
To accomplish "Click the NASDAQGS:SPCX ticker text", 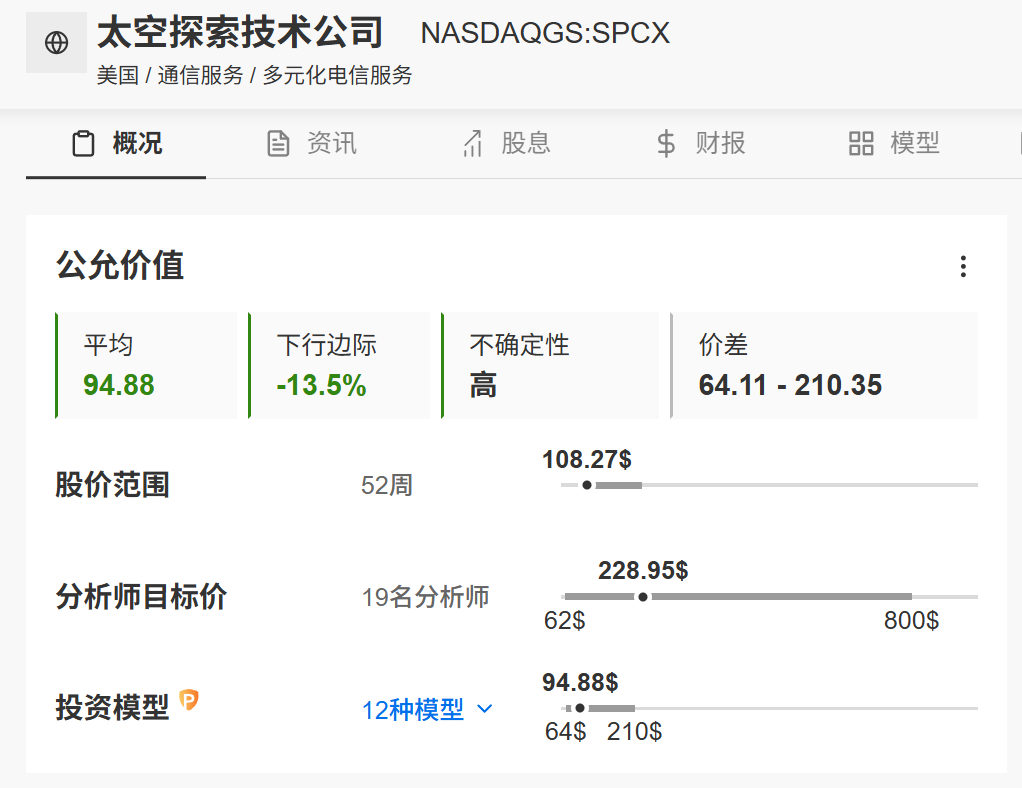I will tap(546, 33).
